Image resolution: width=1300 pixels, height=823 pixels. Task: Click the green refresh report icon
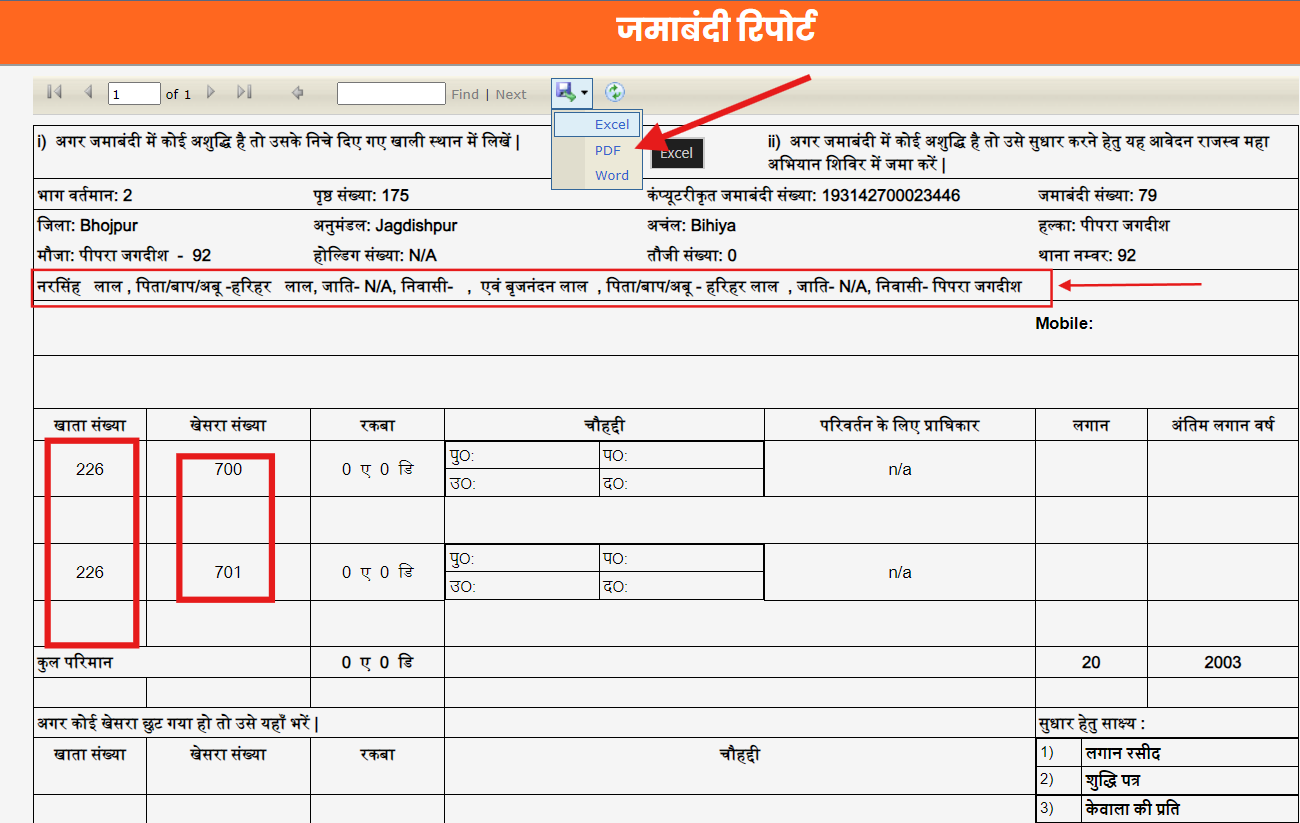point(615,93)
